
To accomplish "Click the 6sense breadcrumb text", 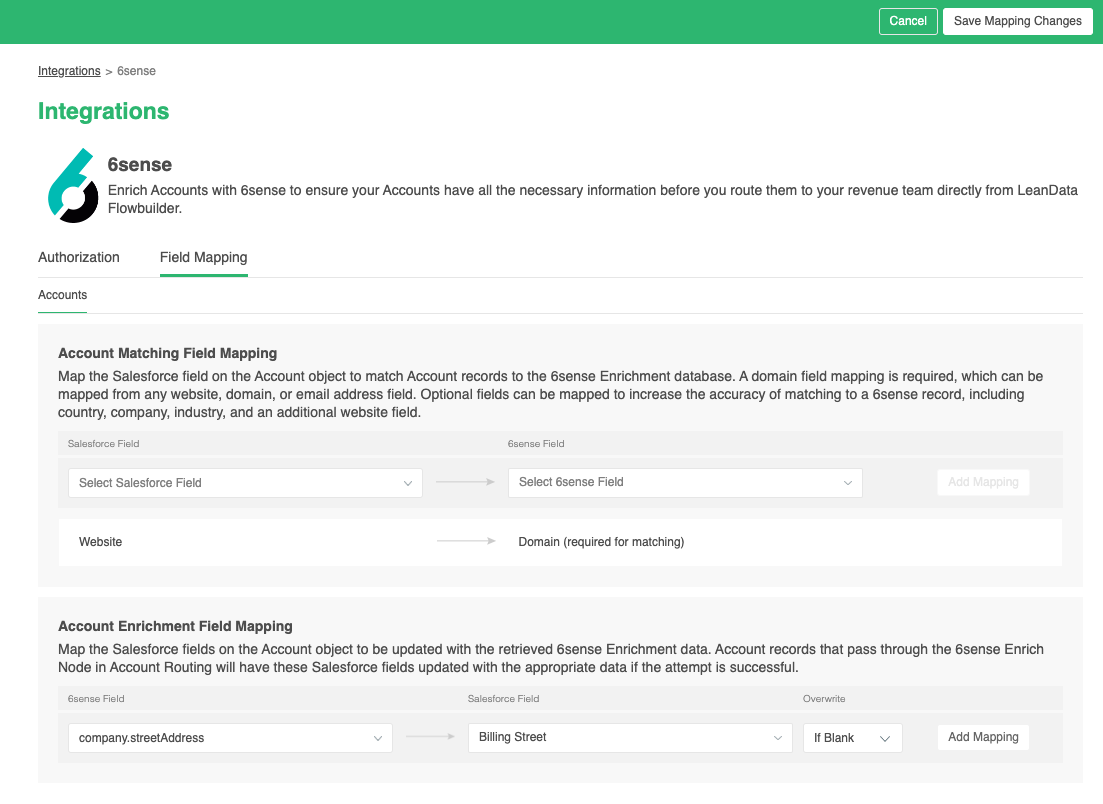I will click(x=136, y=71).
